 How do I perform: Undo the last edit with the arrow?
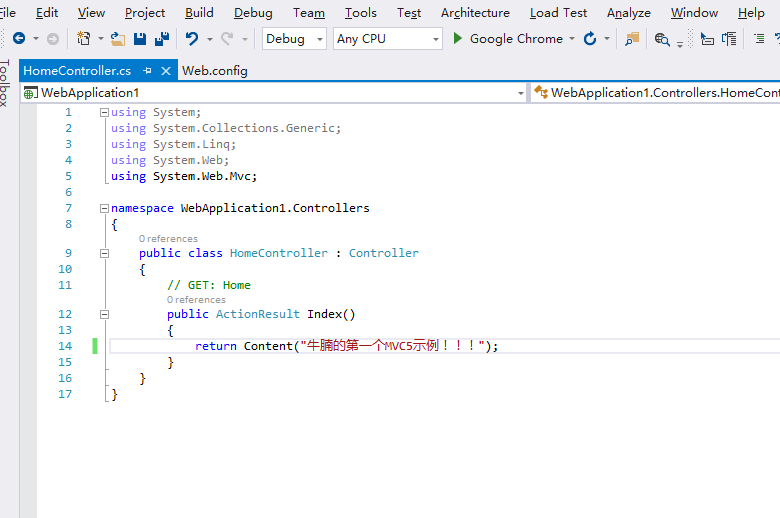click(x=192, y=38)
